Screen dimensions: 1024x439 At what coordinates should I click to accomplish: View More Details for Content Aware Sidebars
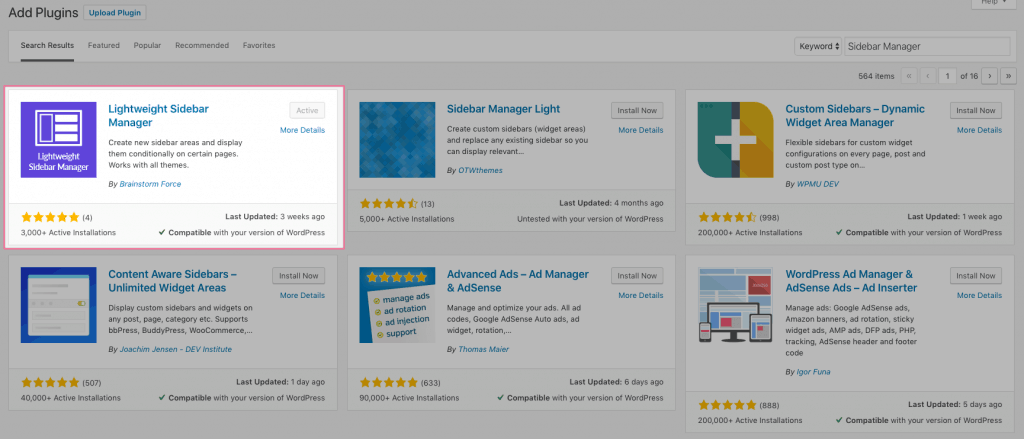[302, 295]
